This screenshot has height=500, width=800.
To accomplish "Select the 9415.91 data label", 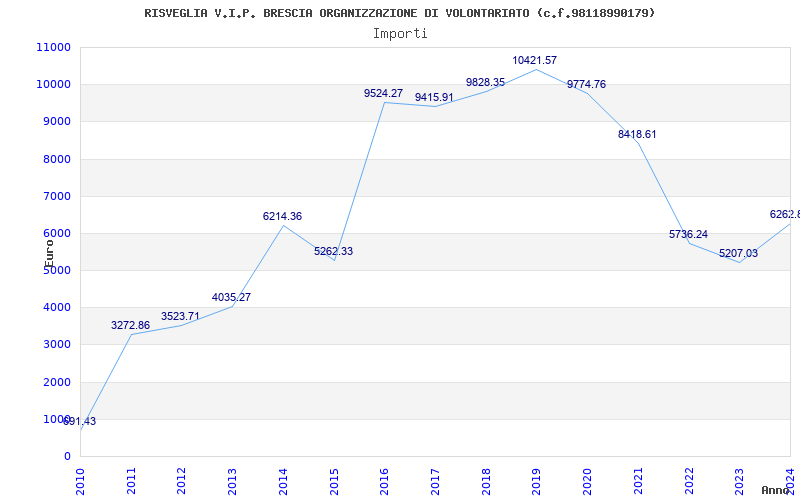I will (x=434, y=97).
